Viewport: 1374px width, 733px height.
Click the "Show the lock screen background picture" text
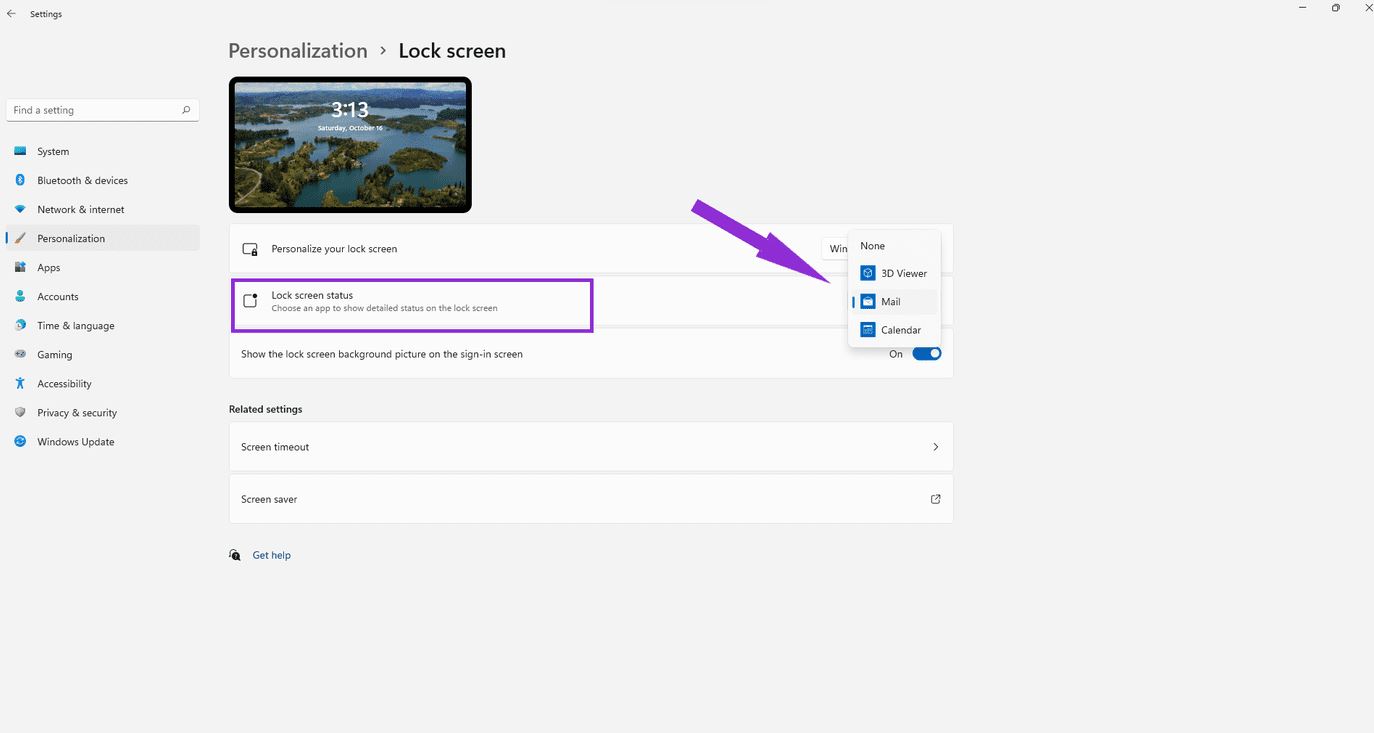382,354
